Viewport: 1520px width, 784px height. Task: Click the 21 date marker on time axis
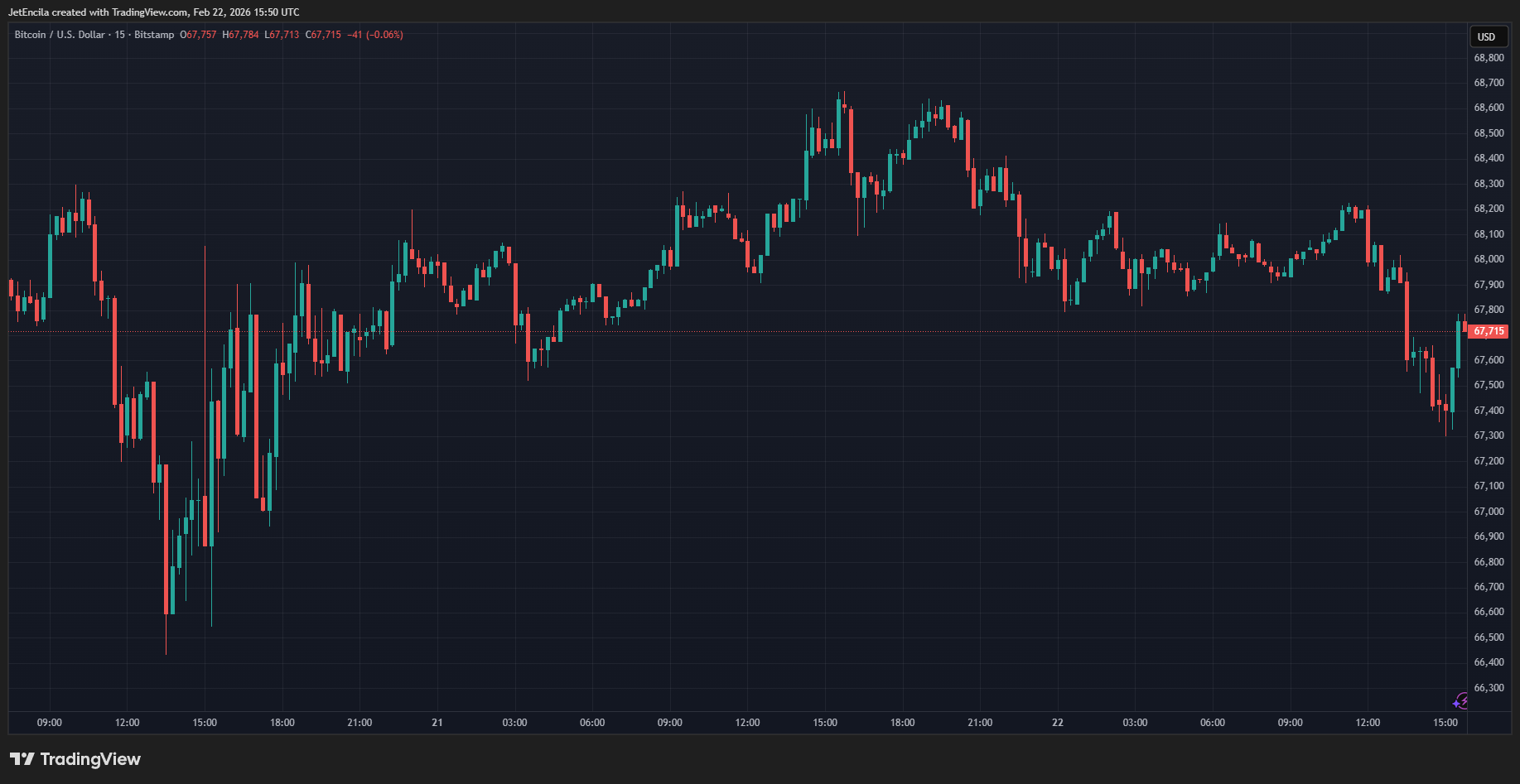(x=437, y=723)
